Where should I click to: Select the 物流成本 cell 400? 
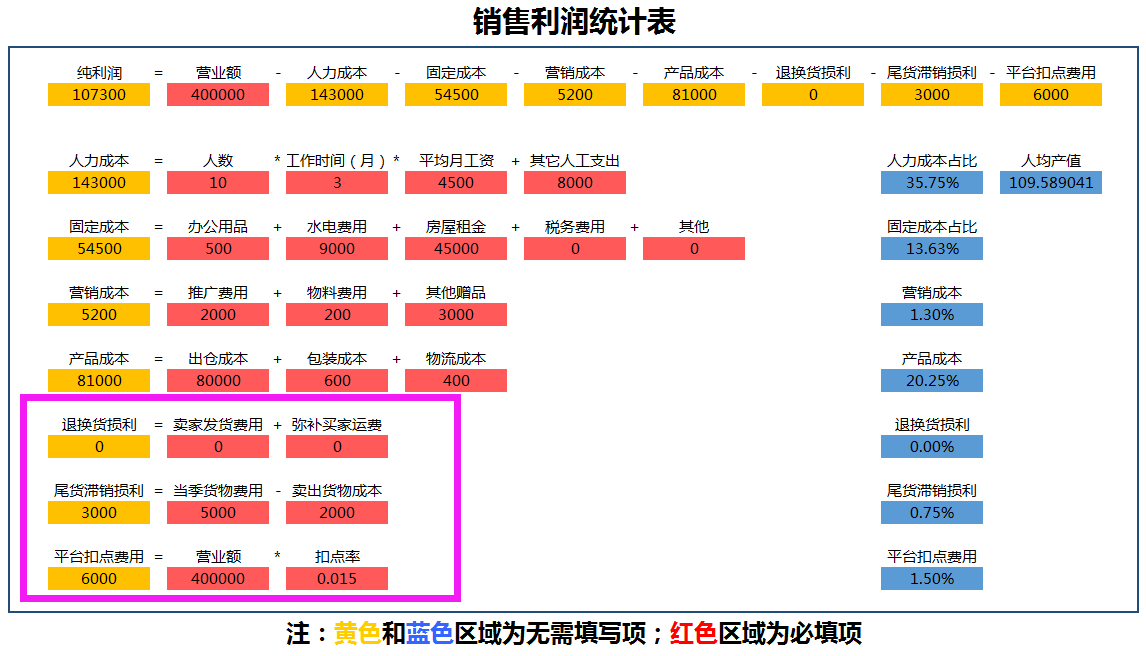tap(456, 381)
